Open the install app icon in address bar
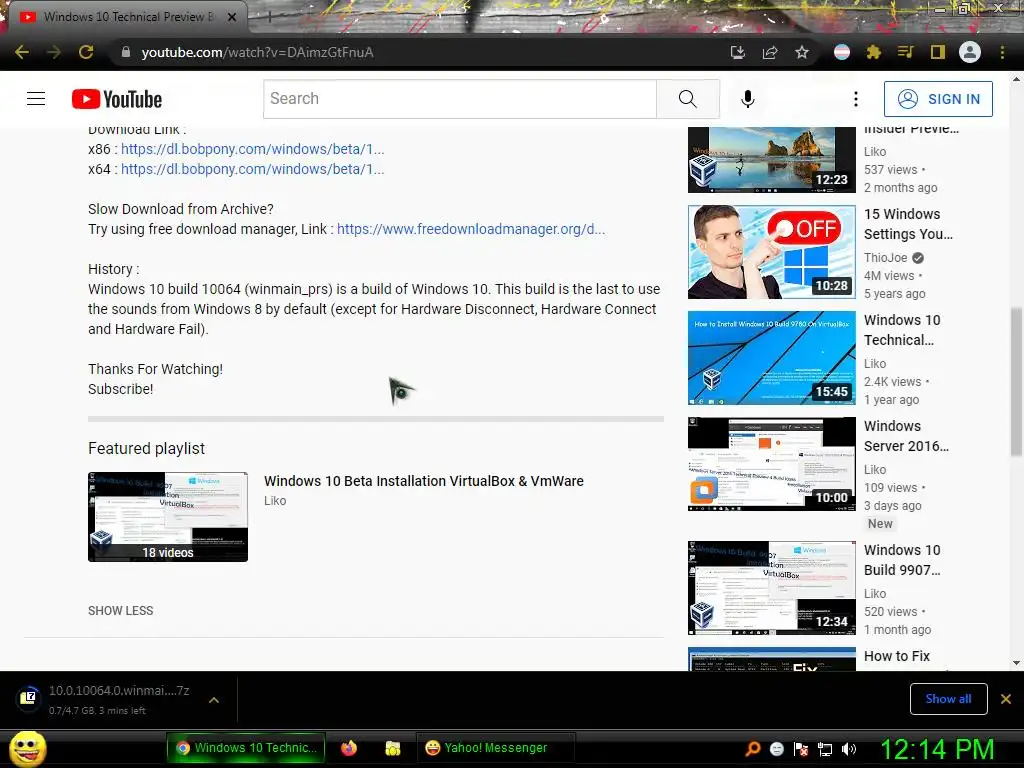This screenshot has width=1024, height=768. (737, 52)
